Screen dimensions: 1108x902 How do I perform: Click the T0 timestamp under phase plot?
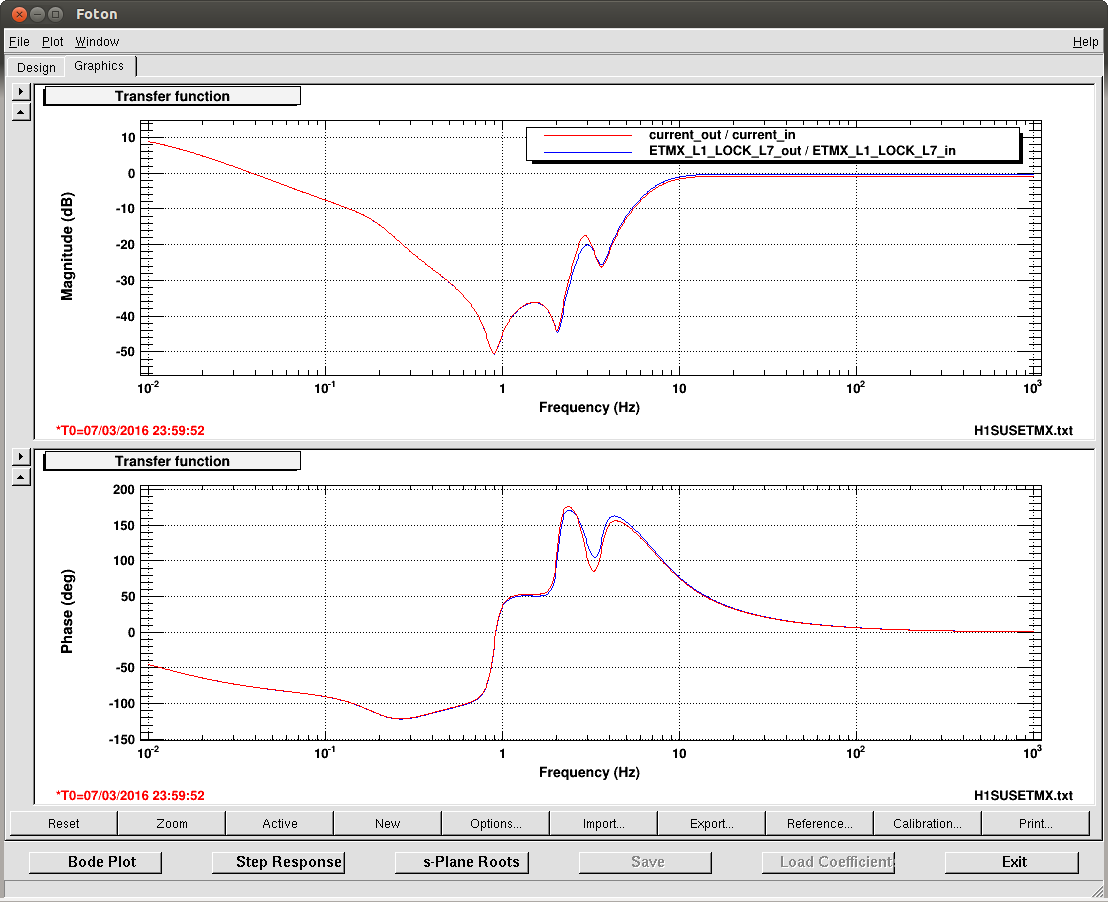(x=131, y=795)
